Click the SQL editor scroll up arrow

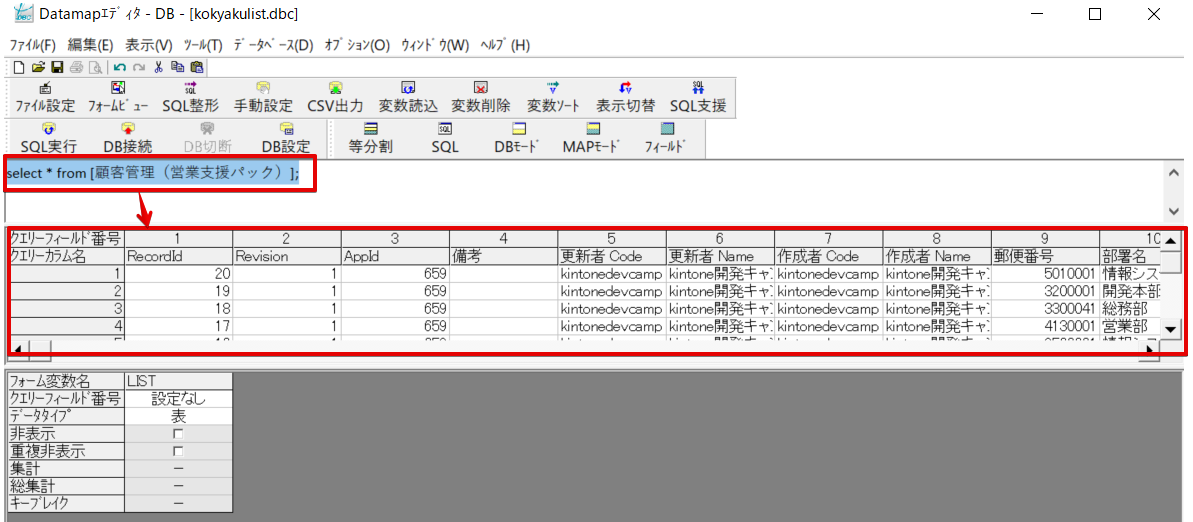pos(1174,172)
